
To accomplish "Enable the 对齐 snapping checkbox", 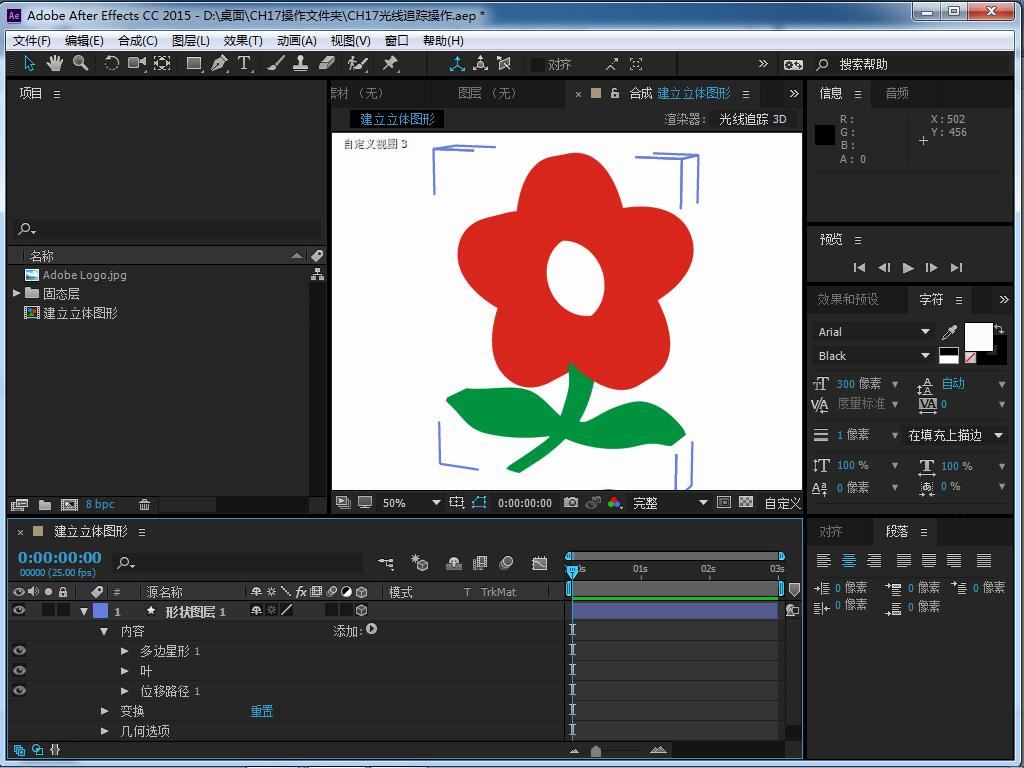I will tap(537, 64).
